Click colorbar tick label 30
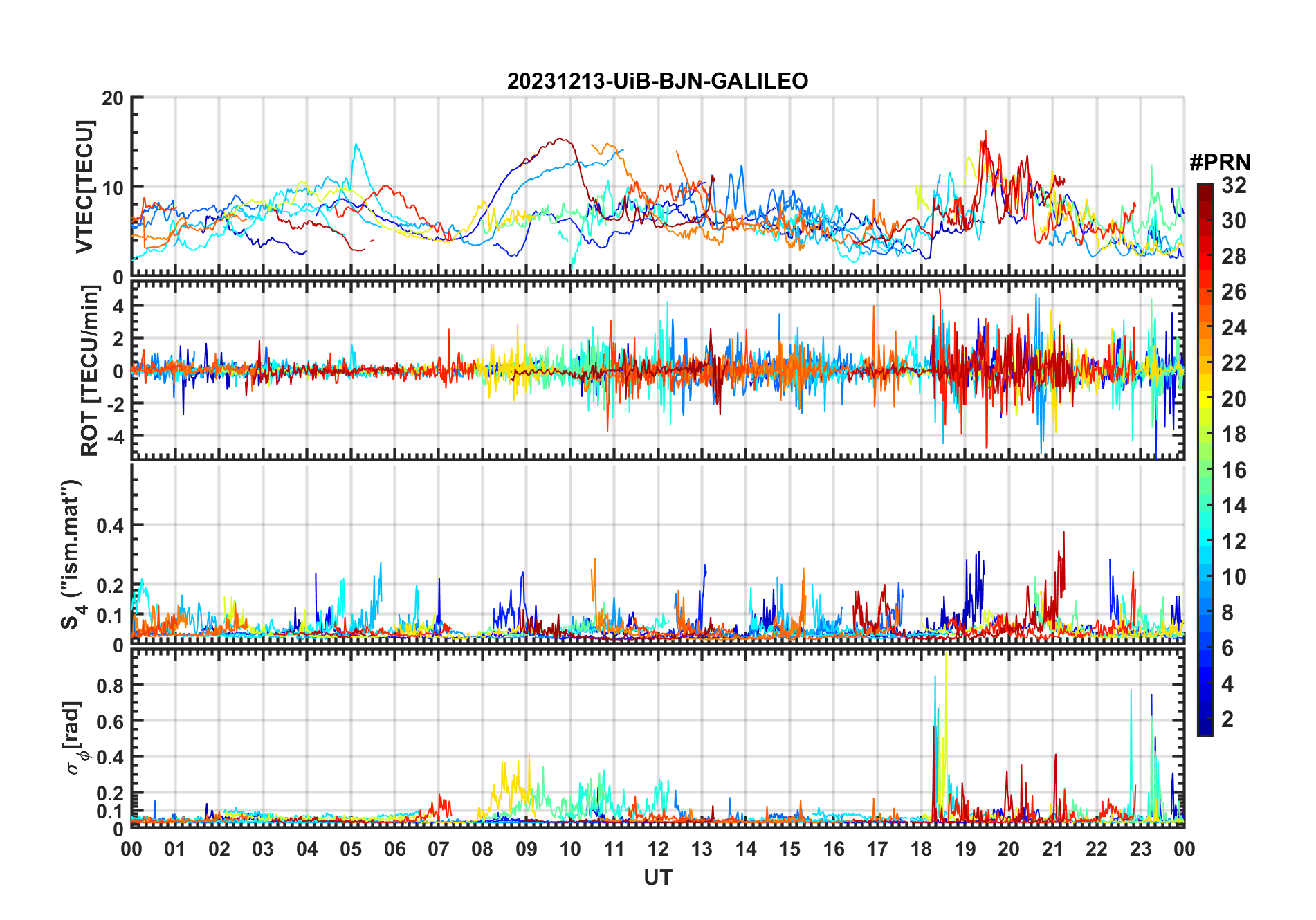The image size is (1316, 920). (1234, 221)
